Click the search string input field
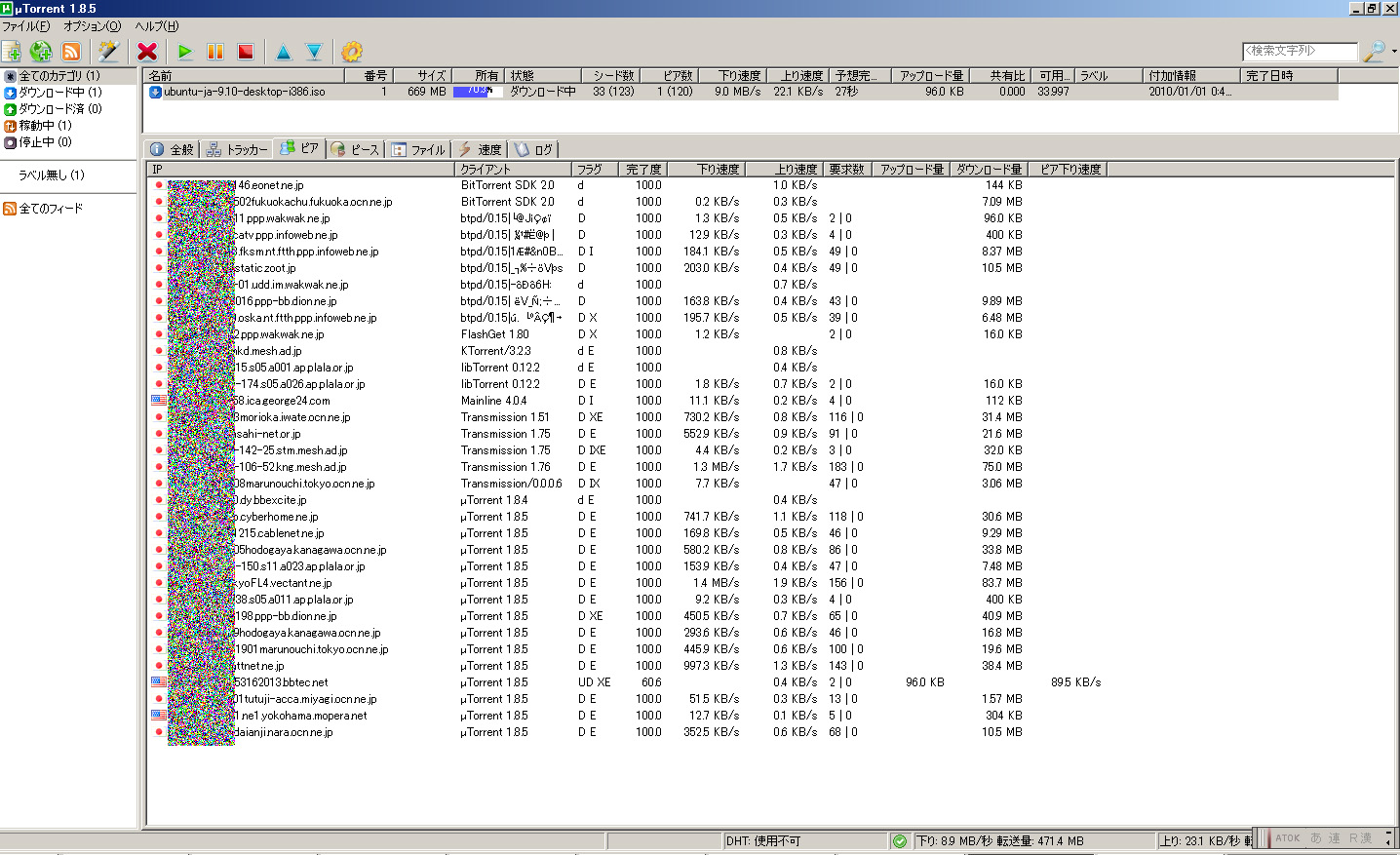Image resolution: width=1400 pixels, height=855 pixels. tap(1299, 51)
